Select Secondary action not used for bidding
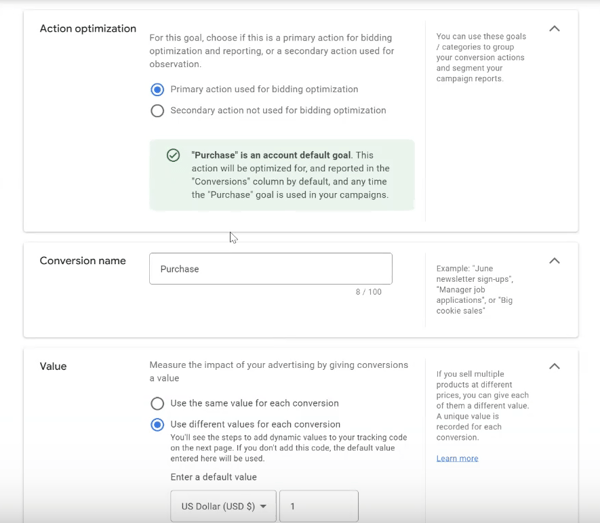The height and width of the screenshot is (523, 600). 157,111
